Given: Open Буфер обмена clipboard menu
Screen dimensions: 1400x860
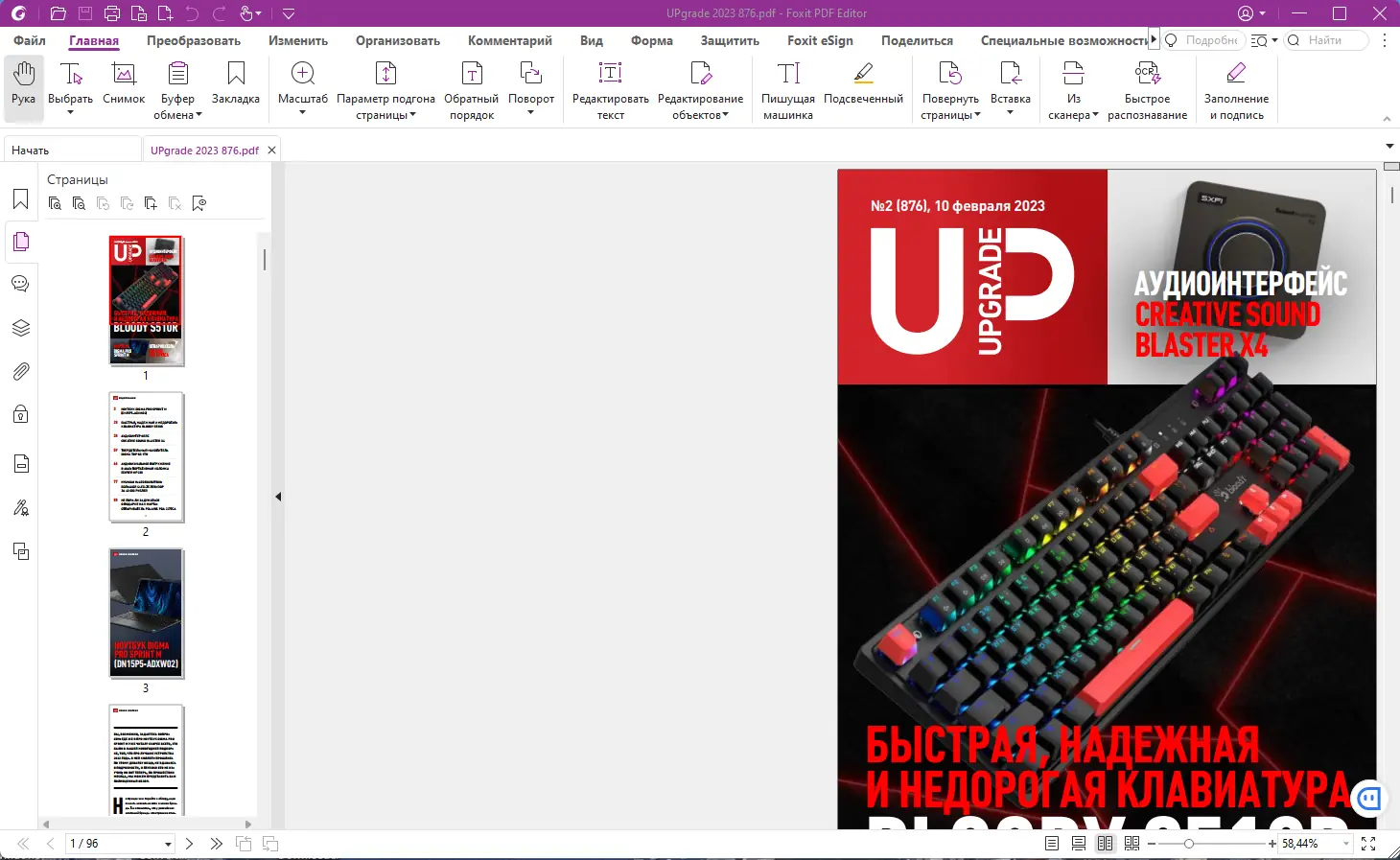Looking at the screenshot, I should coord(177,90).
